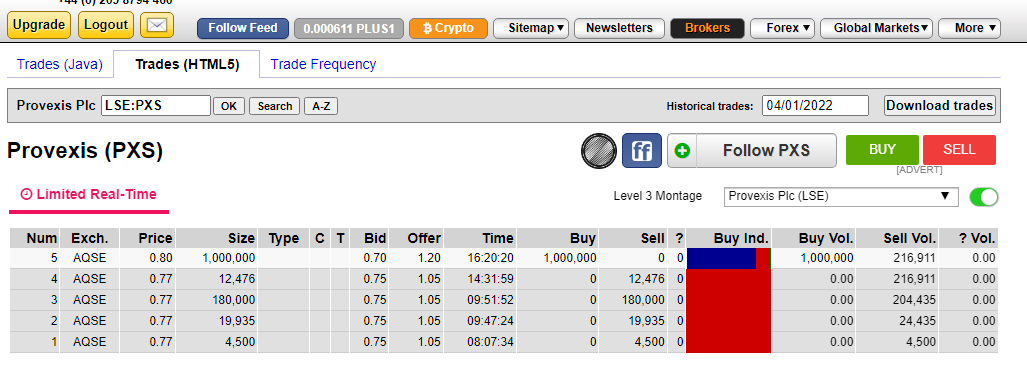Open the Newsletters menu item
This screenshot has height=382, width=1027.
(x=619, y=28)
